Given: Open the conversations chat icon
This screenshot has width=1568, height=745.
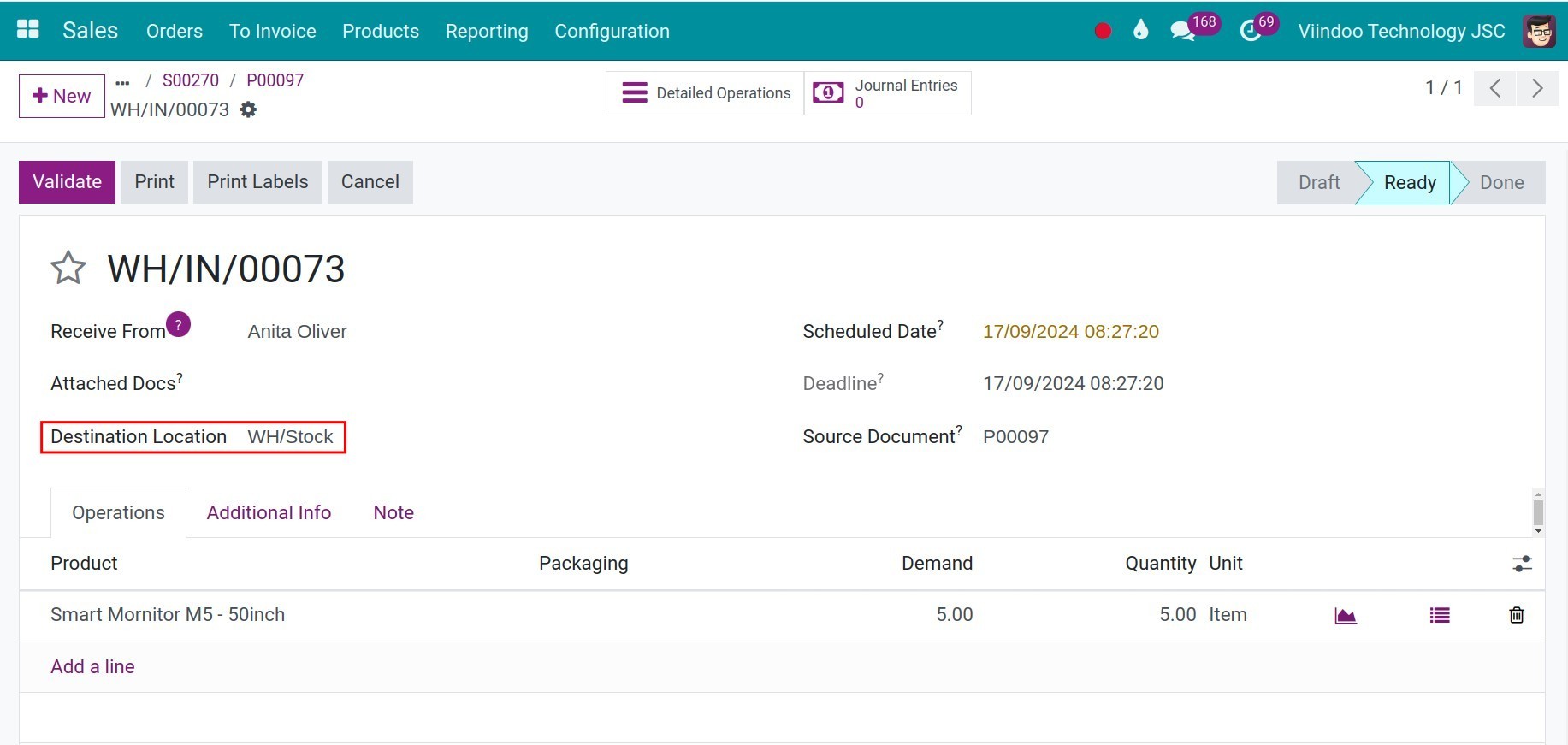Looking at the screenshot, I should pos(1182,32).
